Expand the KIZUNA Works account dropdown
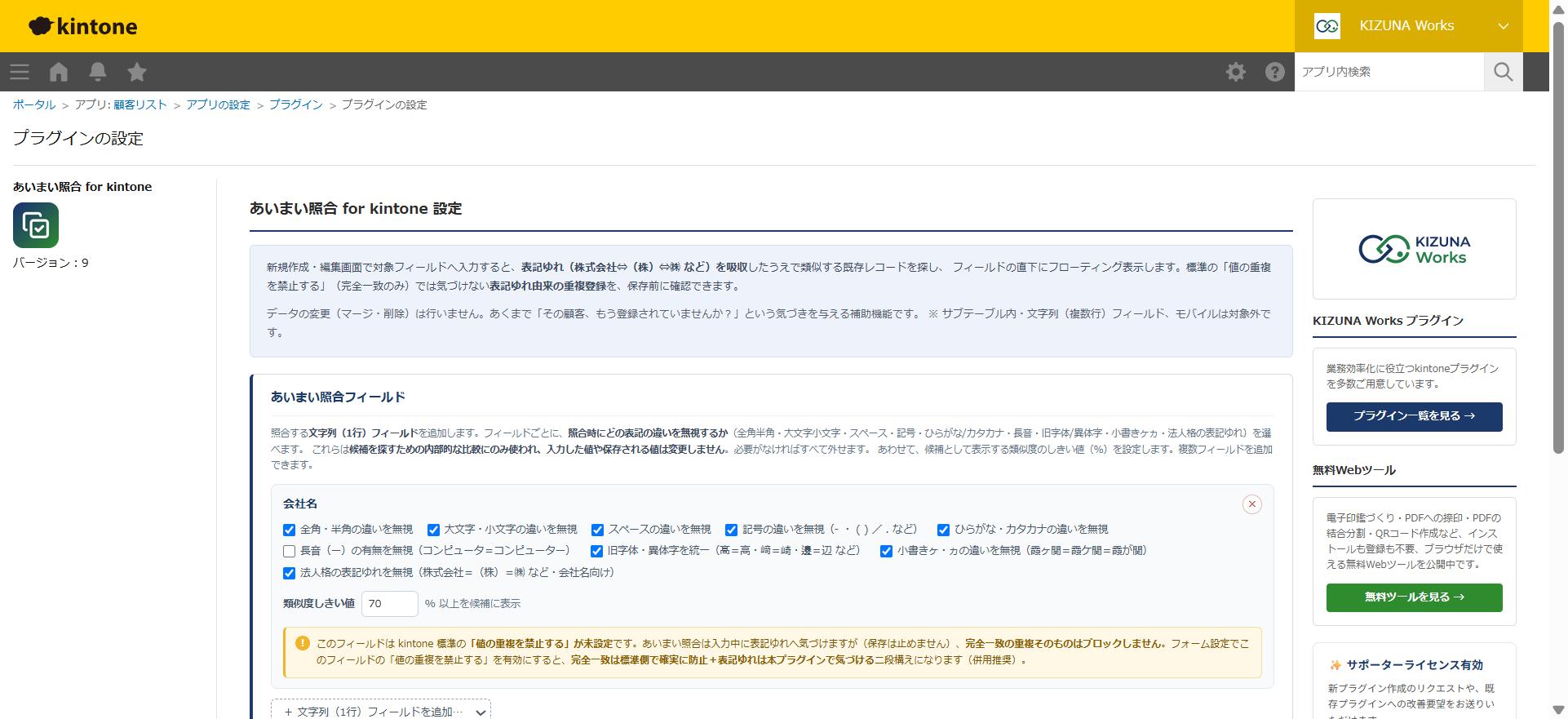 [1503, 26]
